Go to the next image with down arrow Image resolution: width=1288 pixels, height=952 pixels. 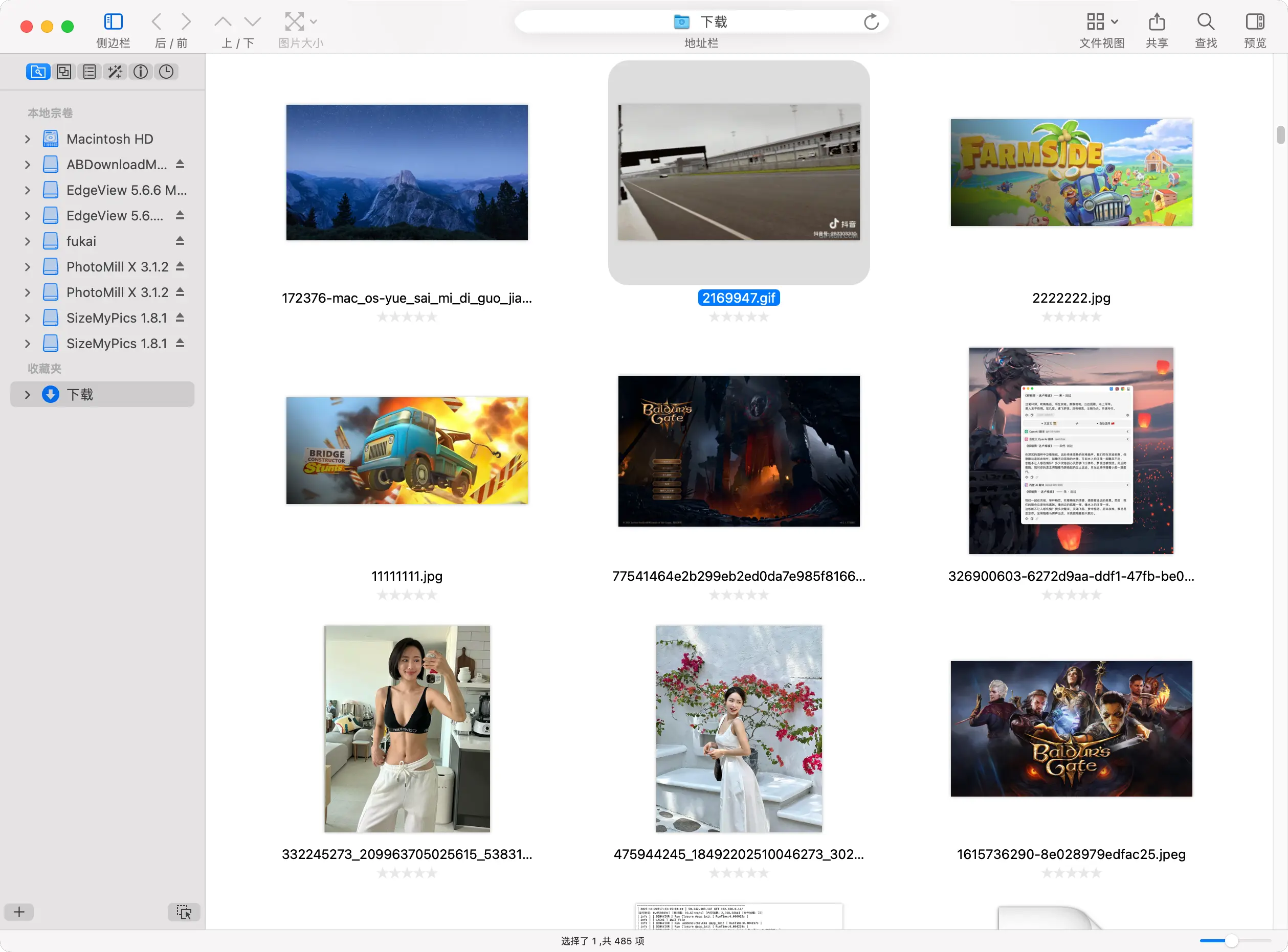tap(253, 22)
